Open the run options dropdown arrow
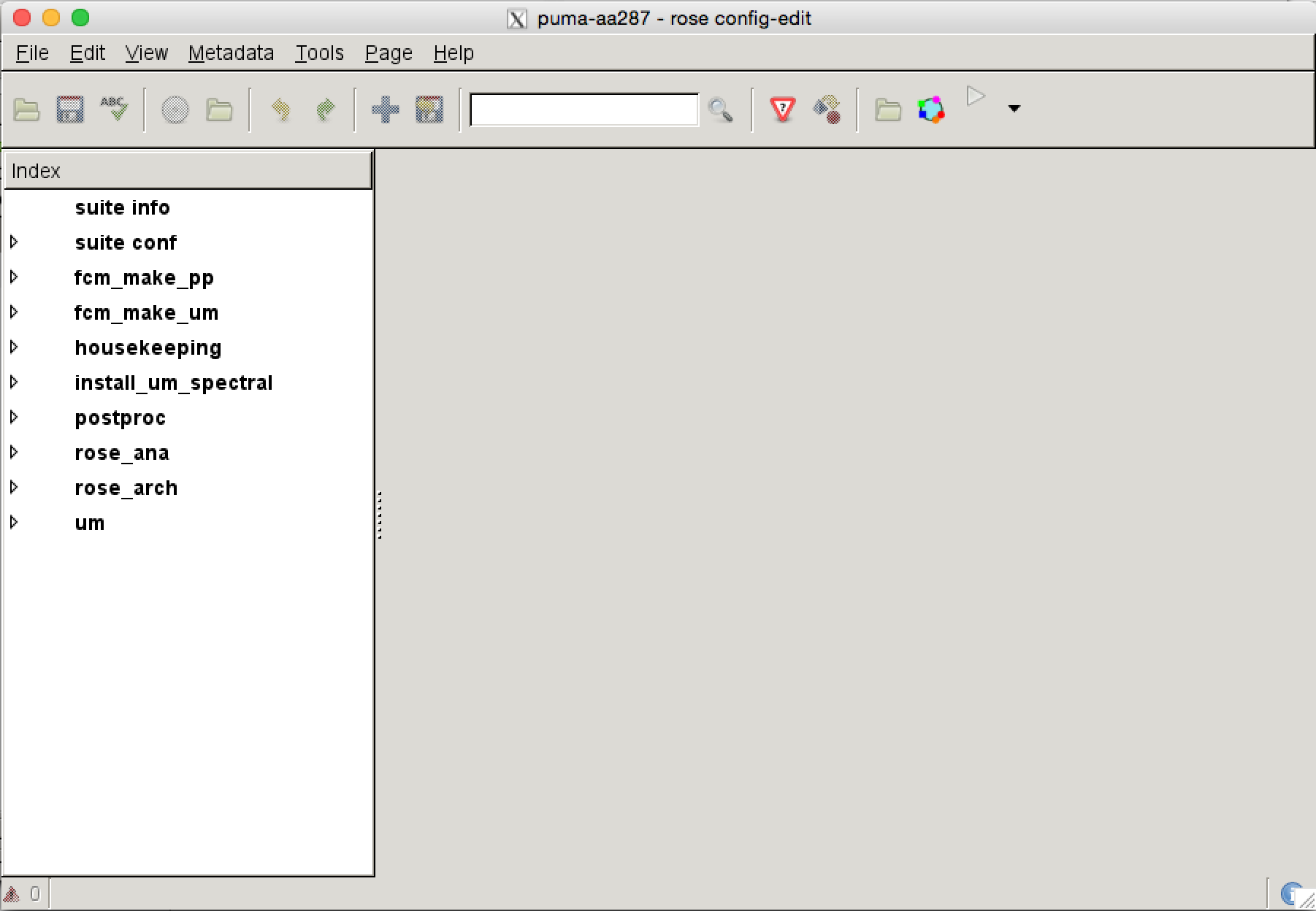Viewport: 1316px width, 911px height. point(1014,109)
